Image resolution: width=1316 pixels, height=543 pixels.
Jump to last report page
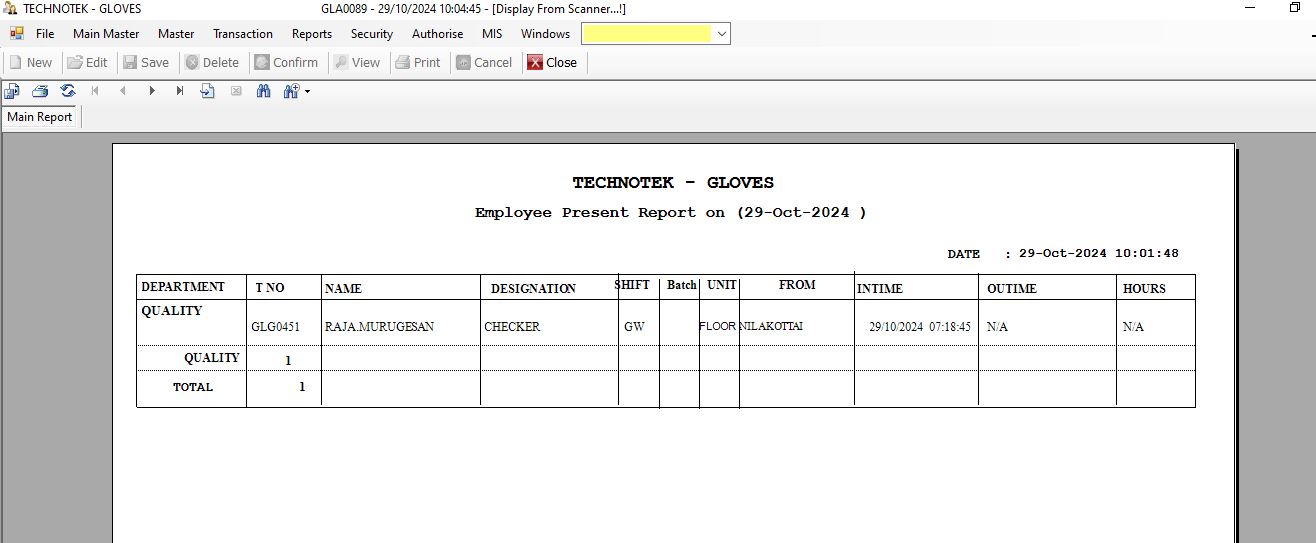(180, 91)
